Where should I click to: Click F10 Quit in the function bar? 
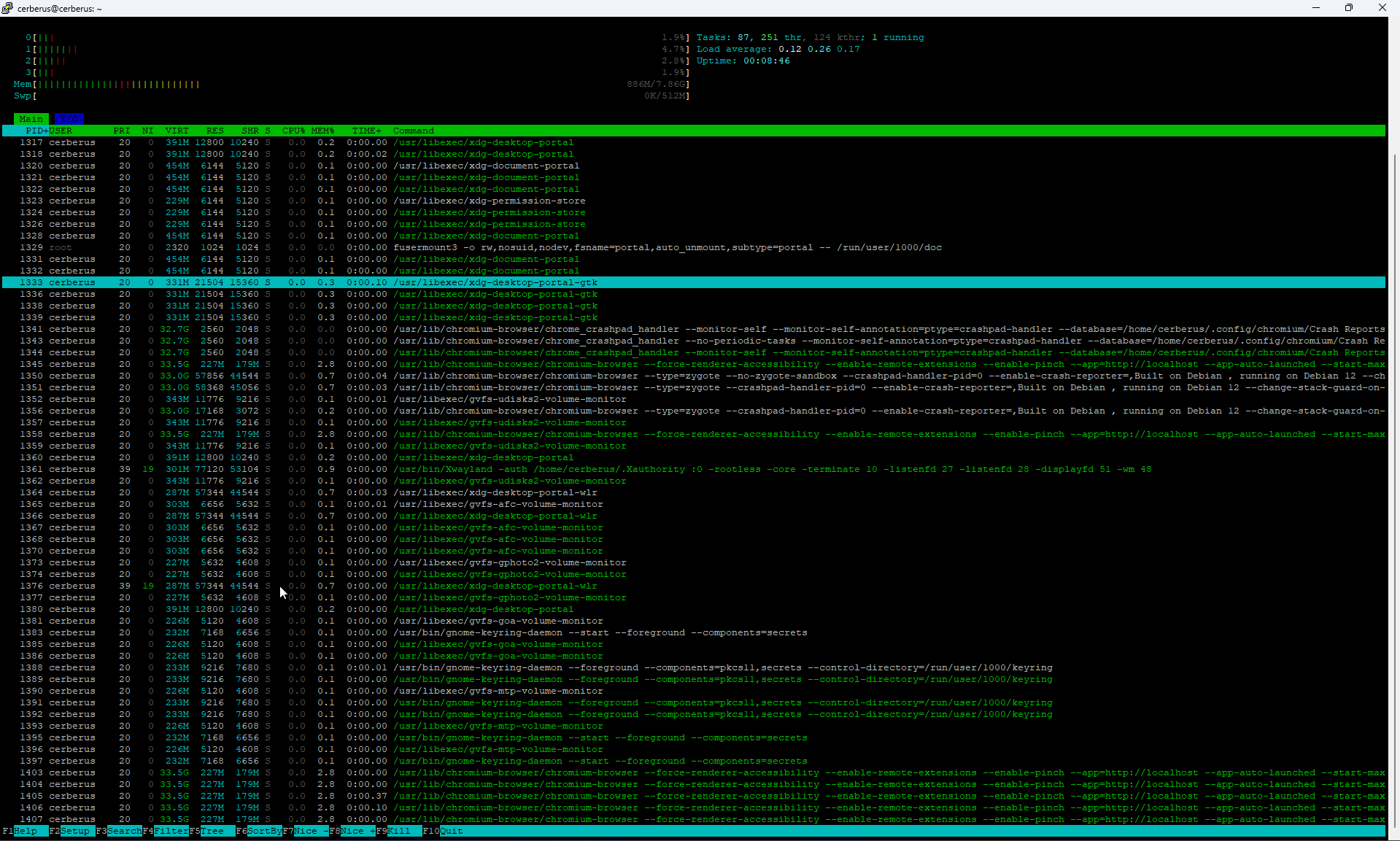coord(443,831)
